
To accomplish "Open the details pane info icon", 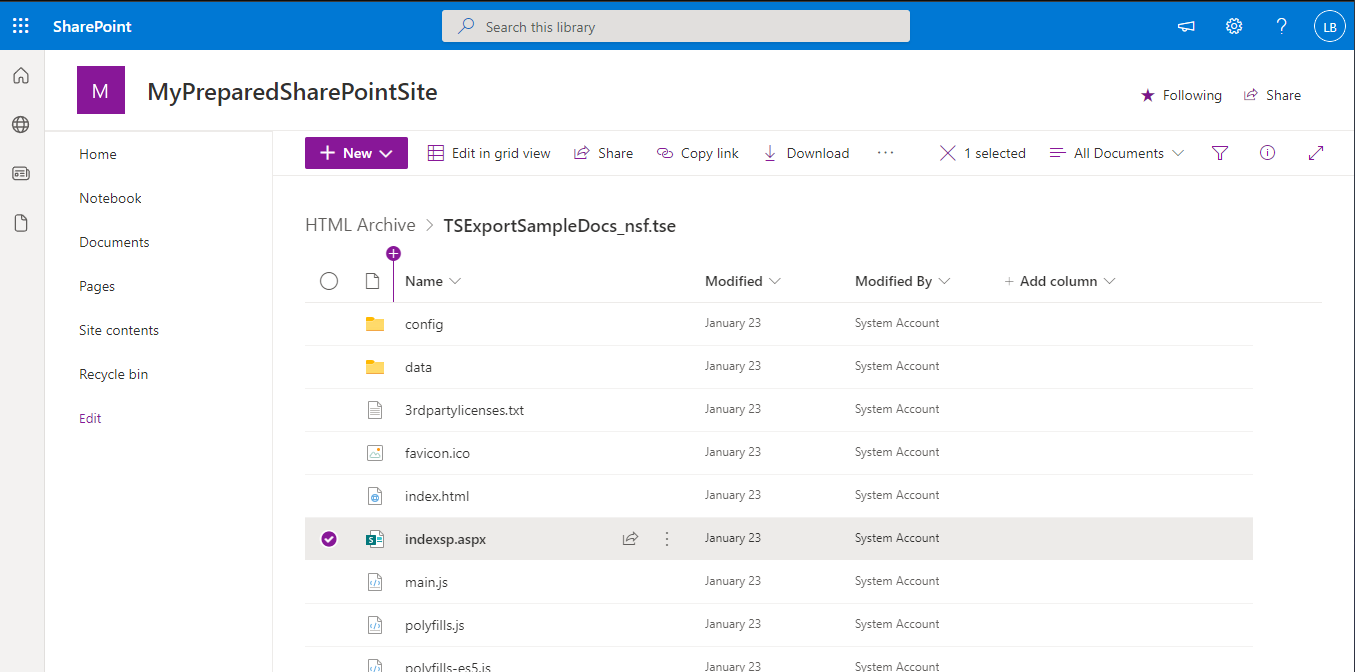I will click(x=1267, y=152).
